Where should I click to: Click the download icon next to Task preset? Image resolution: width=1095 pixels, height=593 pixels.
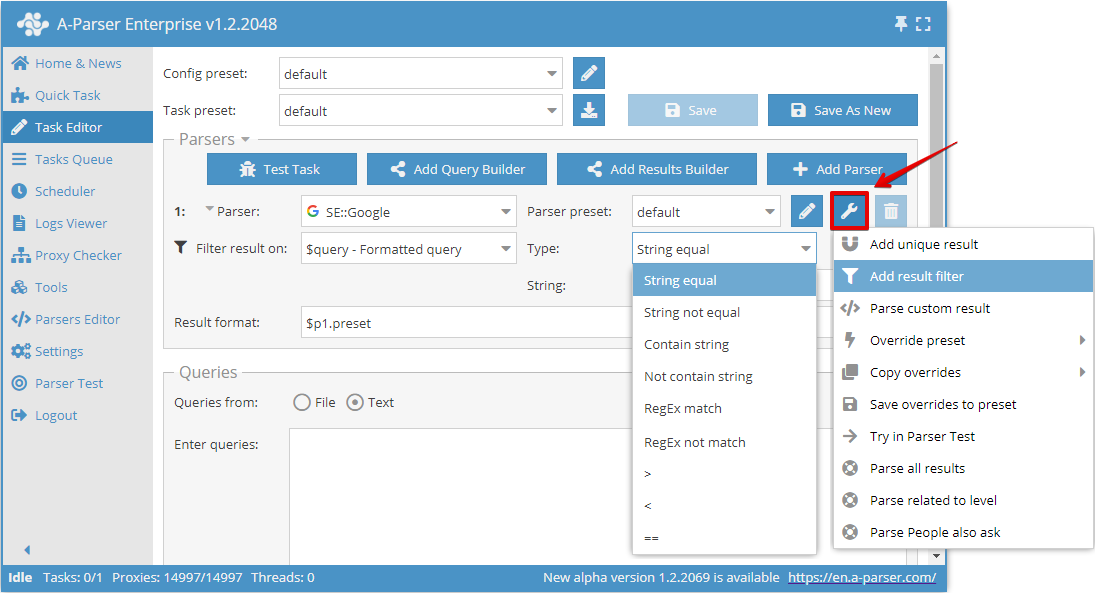(588, 110)
